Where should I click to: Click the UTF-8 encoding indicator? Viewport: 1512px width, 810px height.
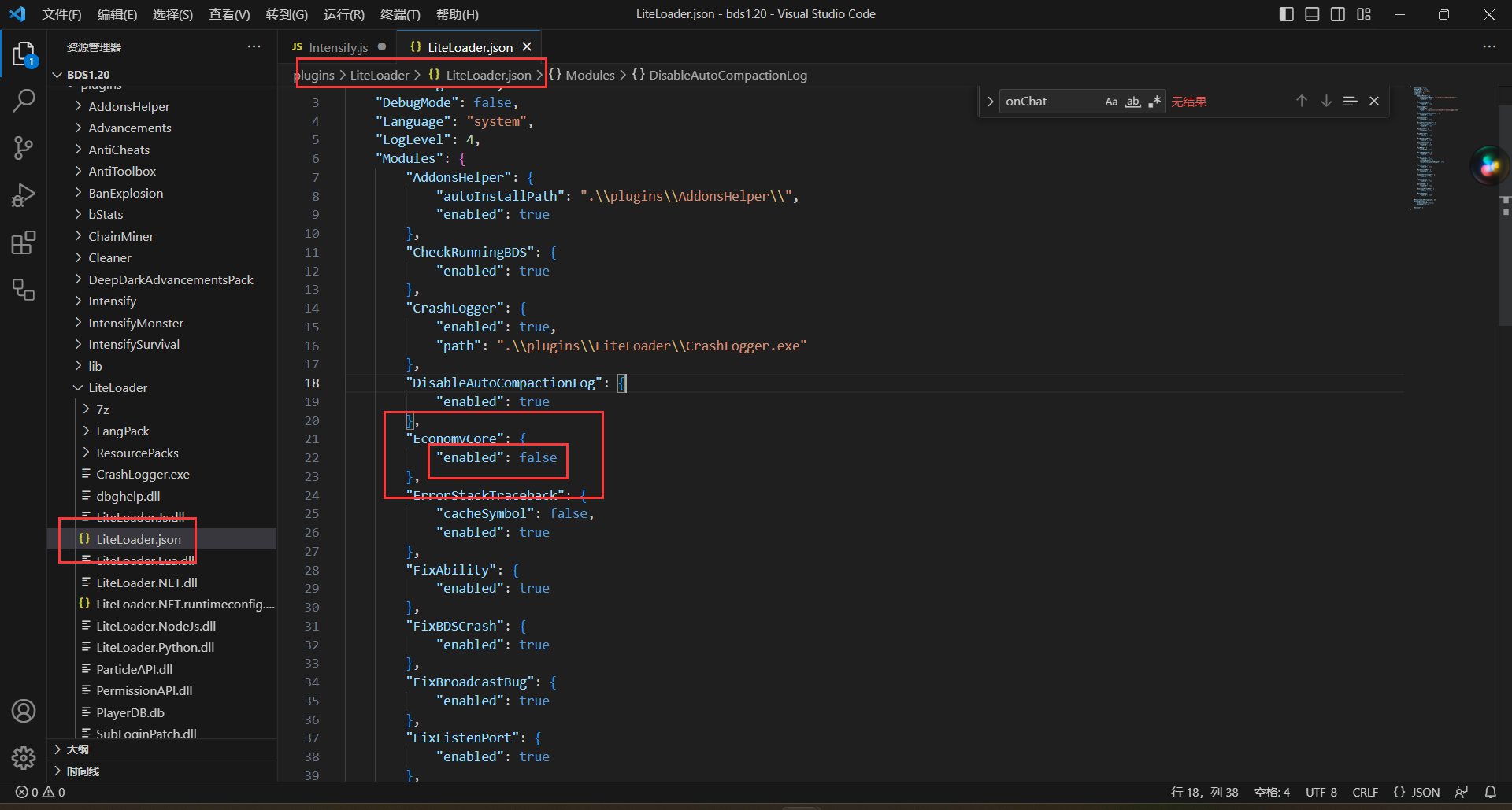tap(1321, 792)
